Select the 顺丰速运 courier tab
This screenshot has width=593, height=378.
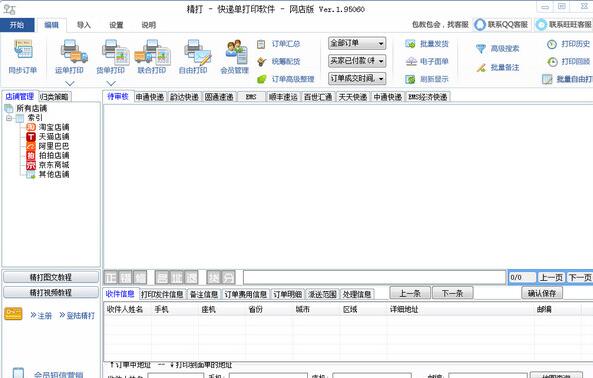coord(283,97)
